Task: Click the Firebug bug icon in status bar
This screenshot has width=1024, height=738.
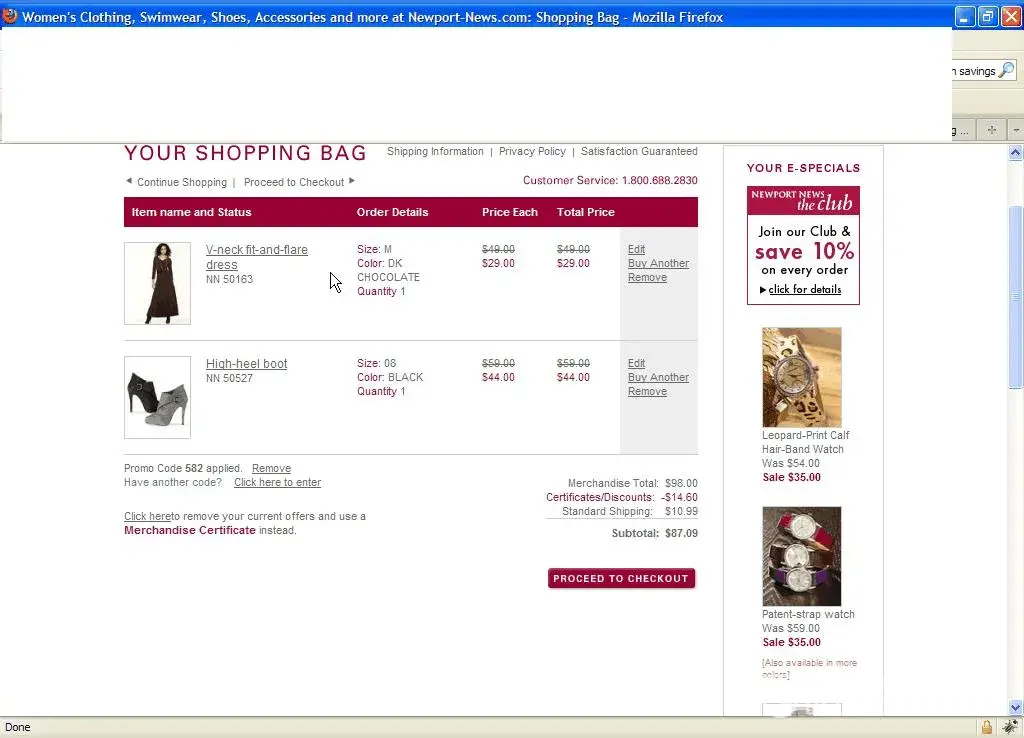Action: 1009,727
